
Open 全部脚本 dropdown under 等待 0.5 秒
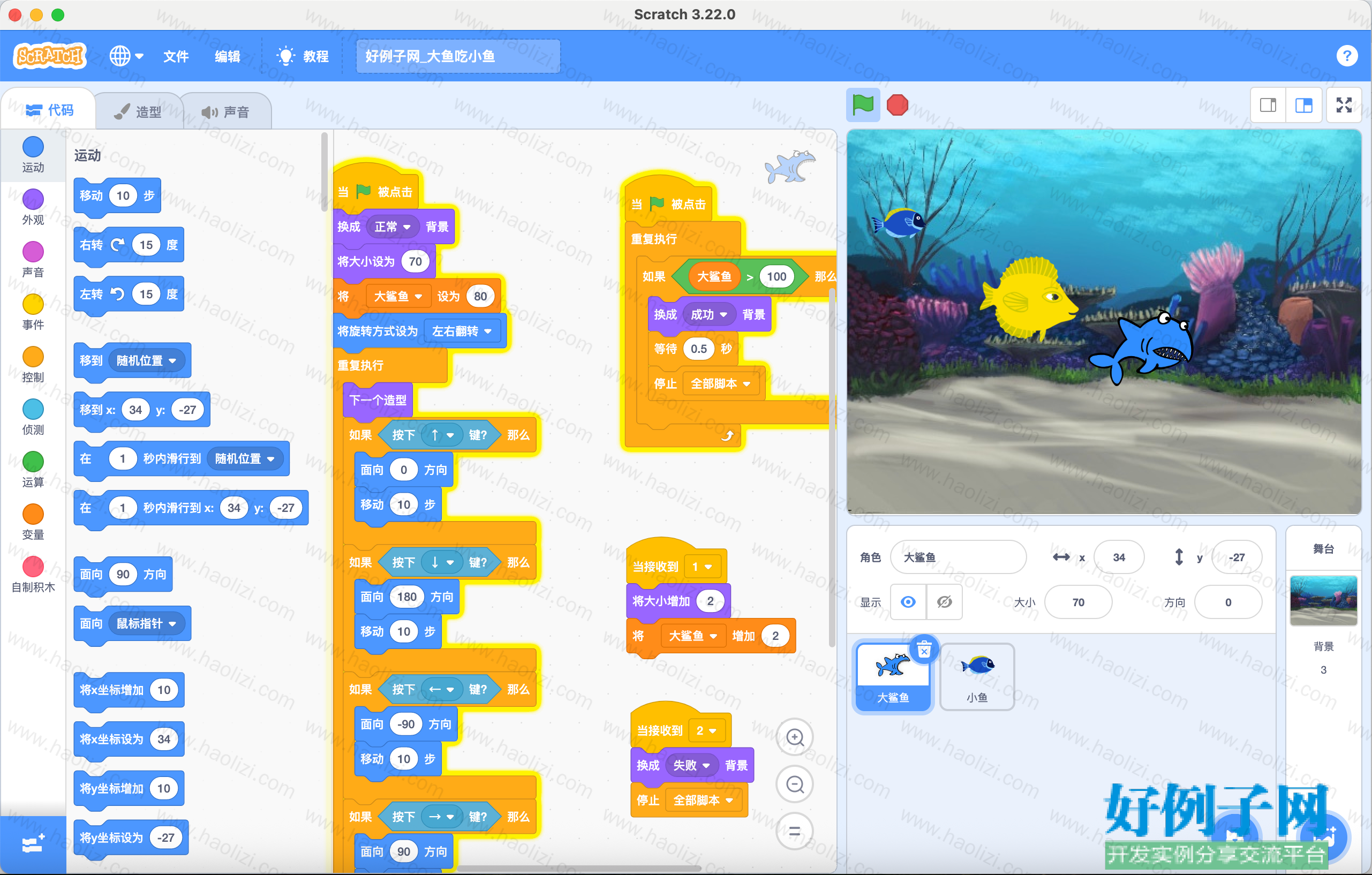[720, 384]
